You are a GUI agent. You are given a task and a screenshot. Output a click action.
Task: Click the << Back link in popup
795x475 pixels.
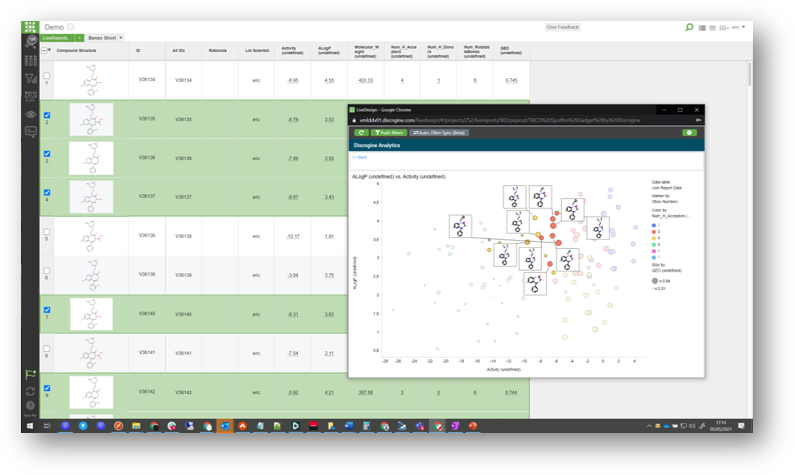(x=359, y=157)
